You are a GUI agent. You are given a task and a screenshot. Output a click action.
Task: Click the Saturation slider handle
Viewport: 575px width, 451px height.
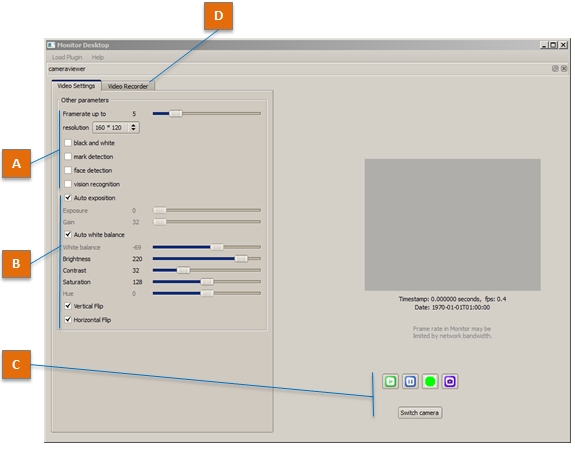pyautogui.click(x=207, y=282)
